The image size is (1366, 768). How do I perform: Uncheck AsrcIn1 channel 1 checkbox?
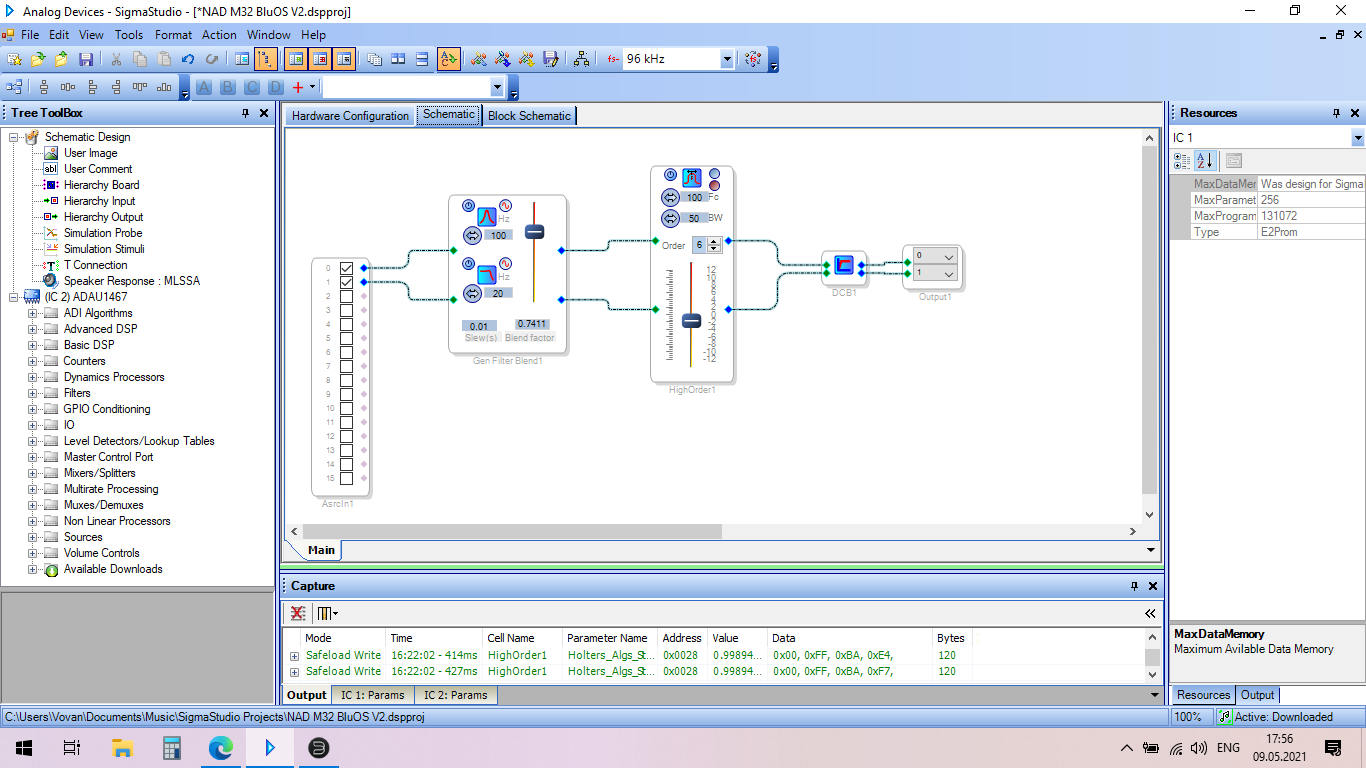pyautogui.click(x=346, y=282)
